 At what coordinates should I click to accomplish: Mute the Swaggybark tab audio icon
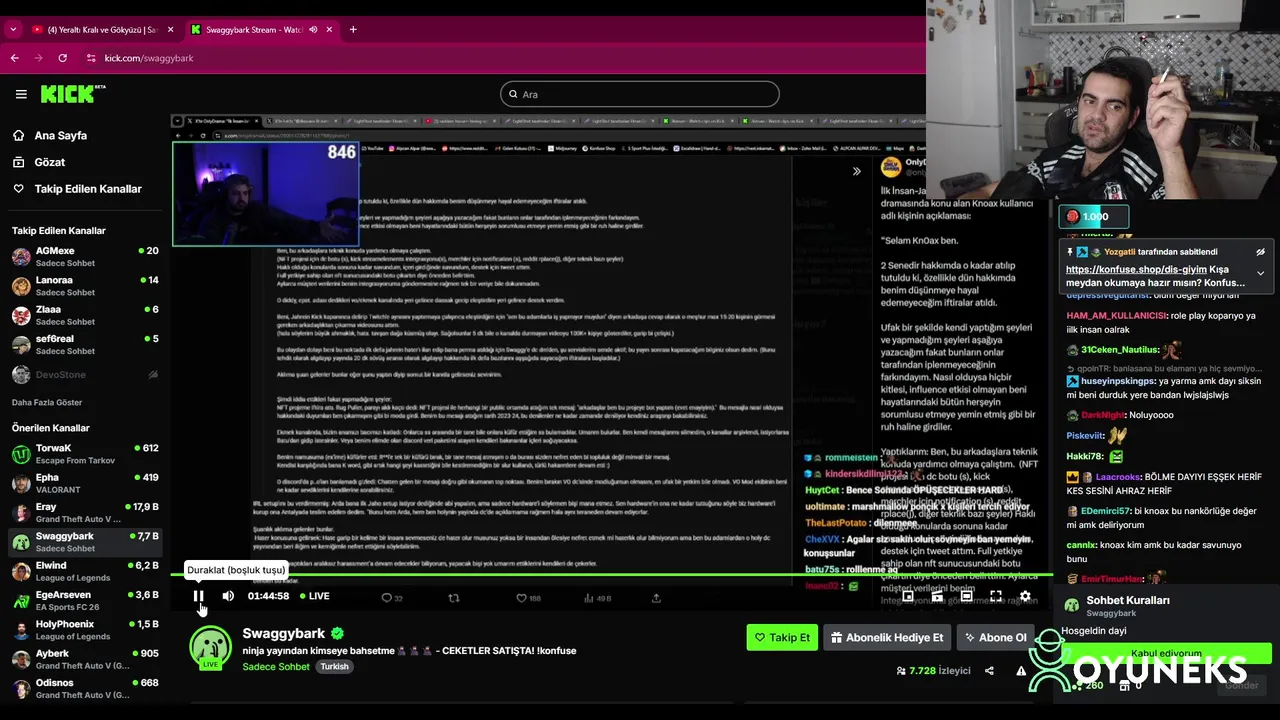313,30
